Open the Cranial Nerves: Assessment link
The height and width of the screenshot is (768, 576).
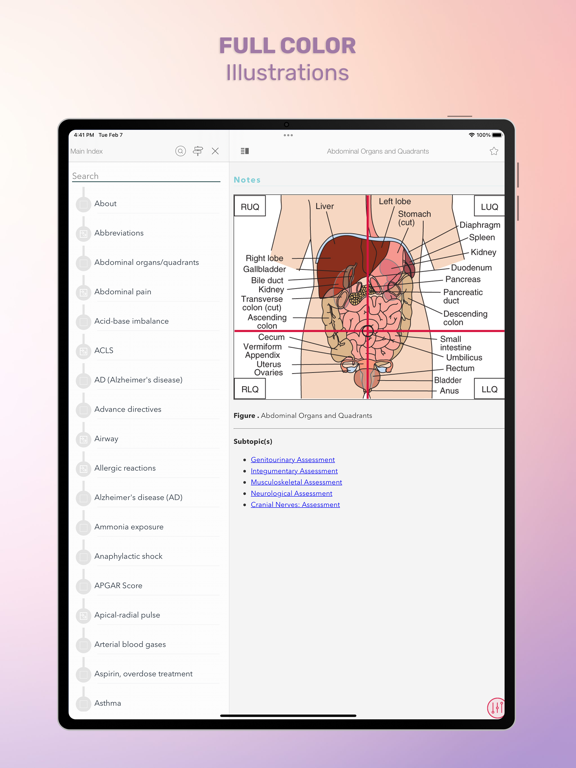point(295,504)
